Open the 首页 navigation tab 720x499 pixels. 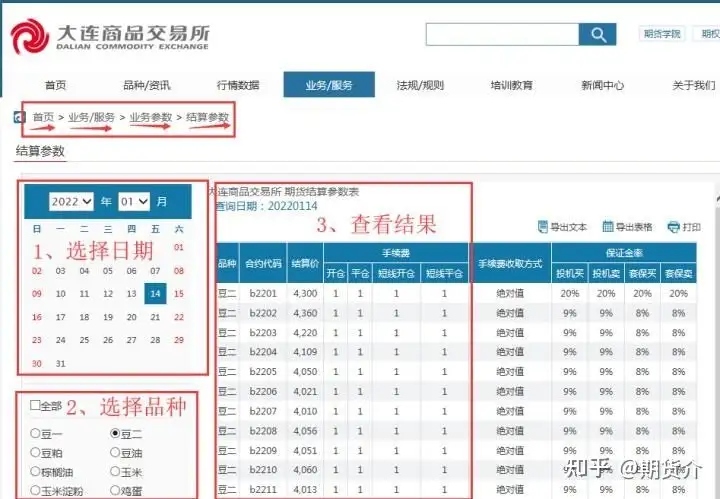(x=56, y=85)
